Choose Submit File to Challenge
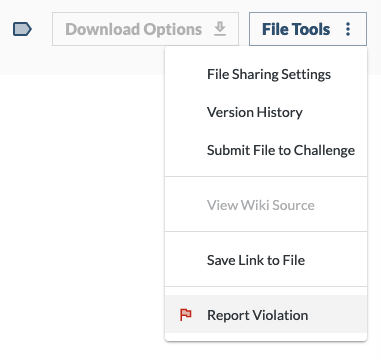Image resolution: width=381 pixels, height=360 pixels. click(x=266, y=150)
